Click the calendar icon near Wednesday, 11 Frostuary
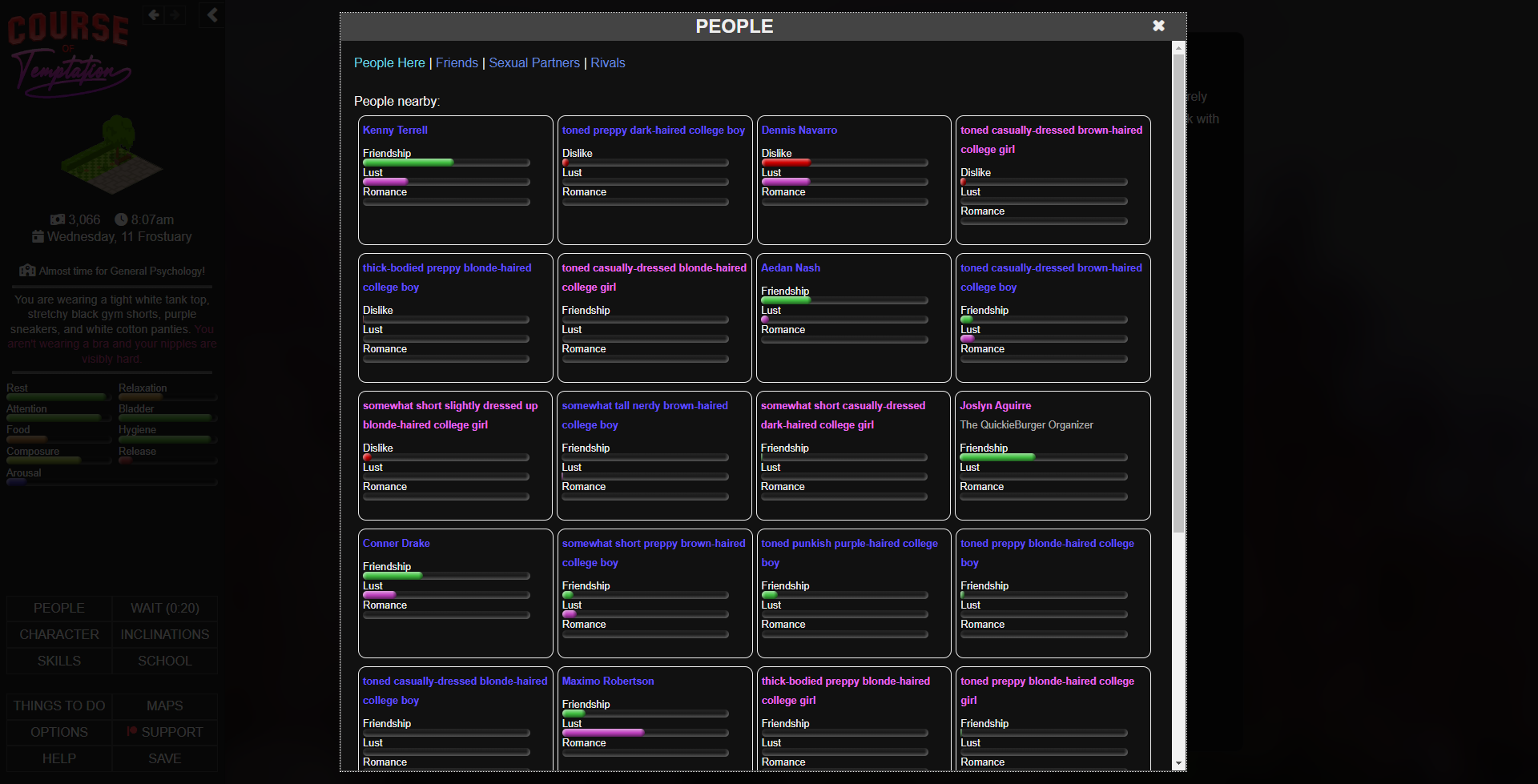 37,237
